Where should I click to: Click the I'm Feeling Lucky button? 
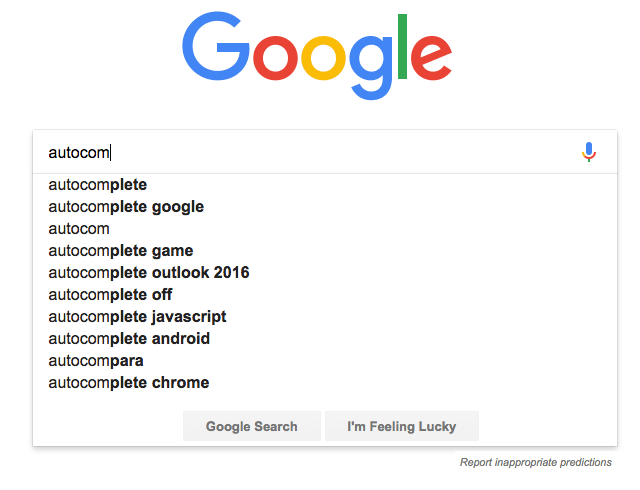pyautogui.click(x=401, y=426)
